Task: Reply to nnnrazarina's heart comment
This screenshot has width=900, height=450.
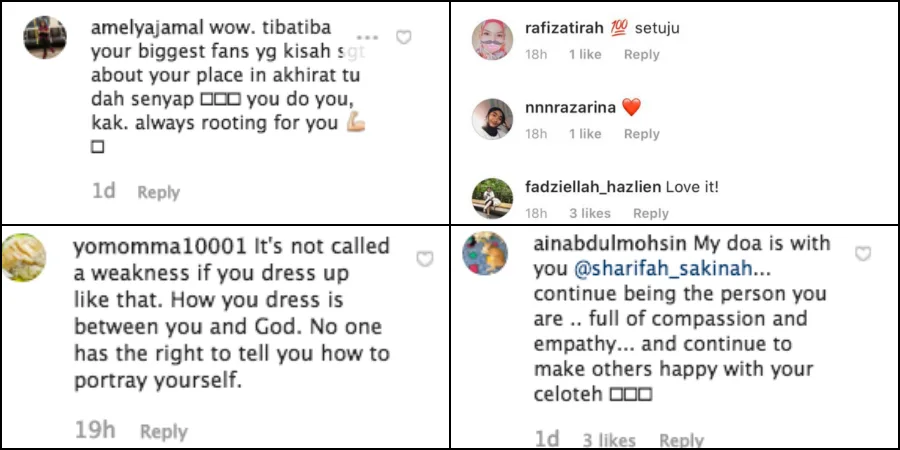Action: click(641, 134)
